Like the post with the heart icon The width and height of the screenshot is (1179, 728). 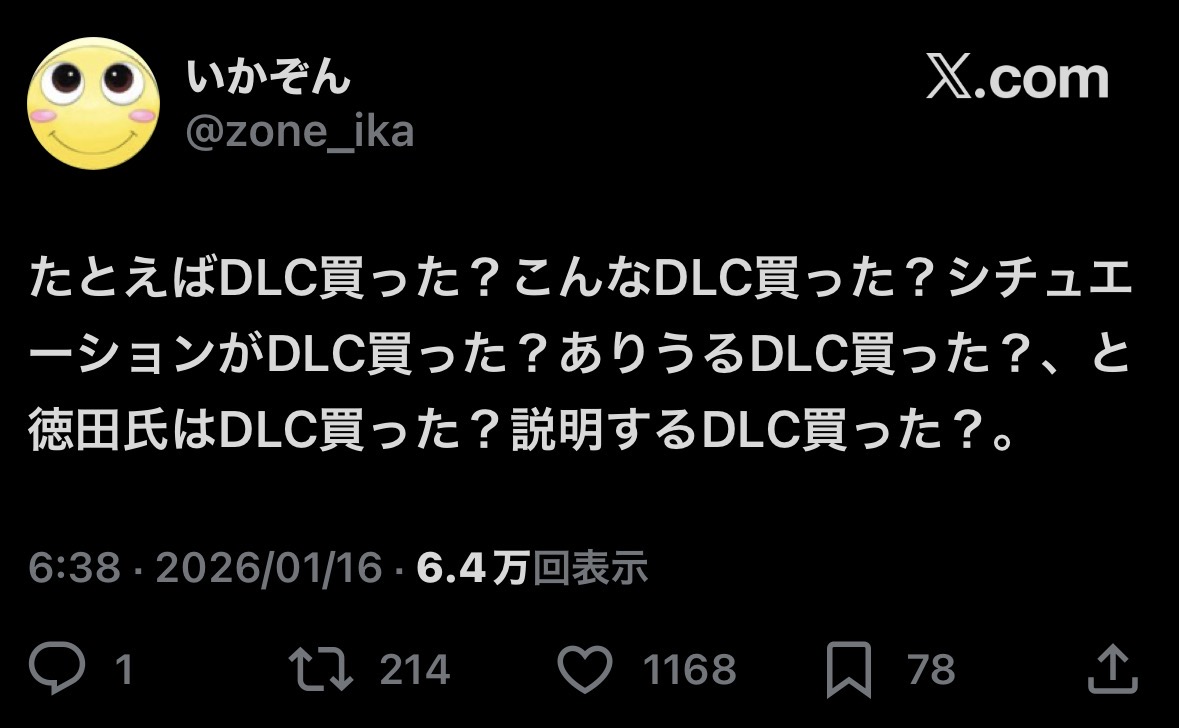tap(585, 669)
